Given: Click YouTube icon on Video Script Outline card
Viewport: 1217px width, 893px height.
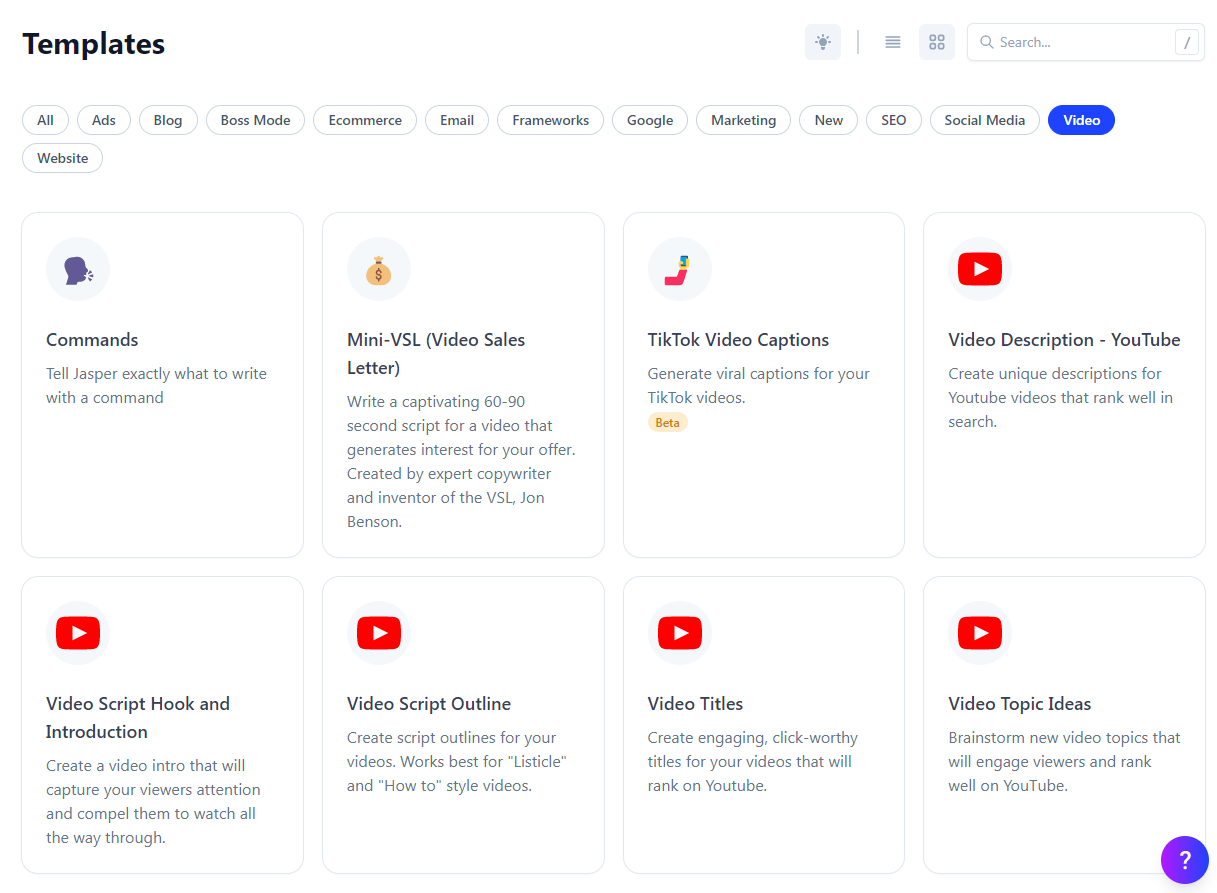Looking at the screenshot, I should pyautogui.click(x=379, y=633).
